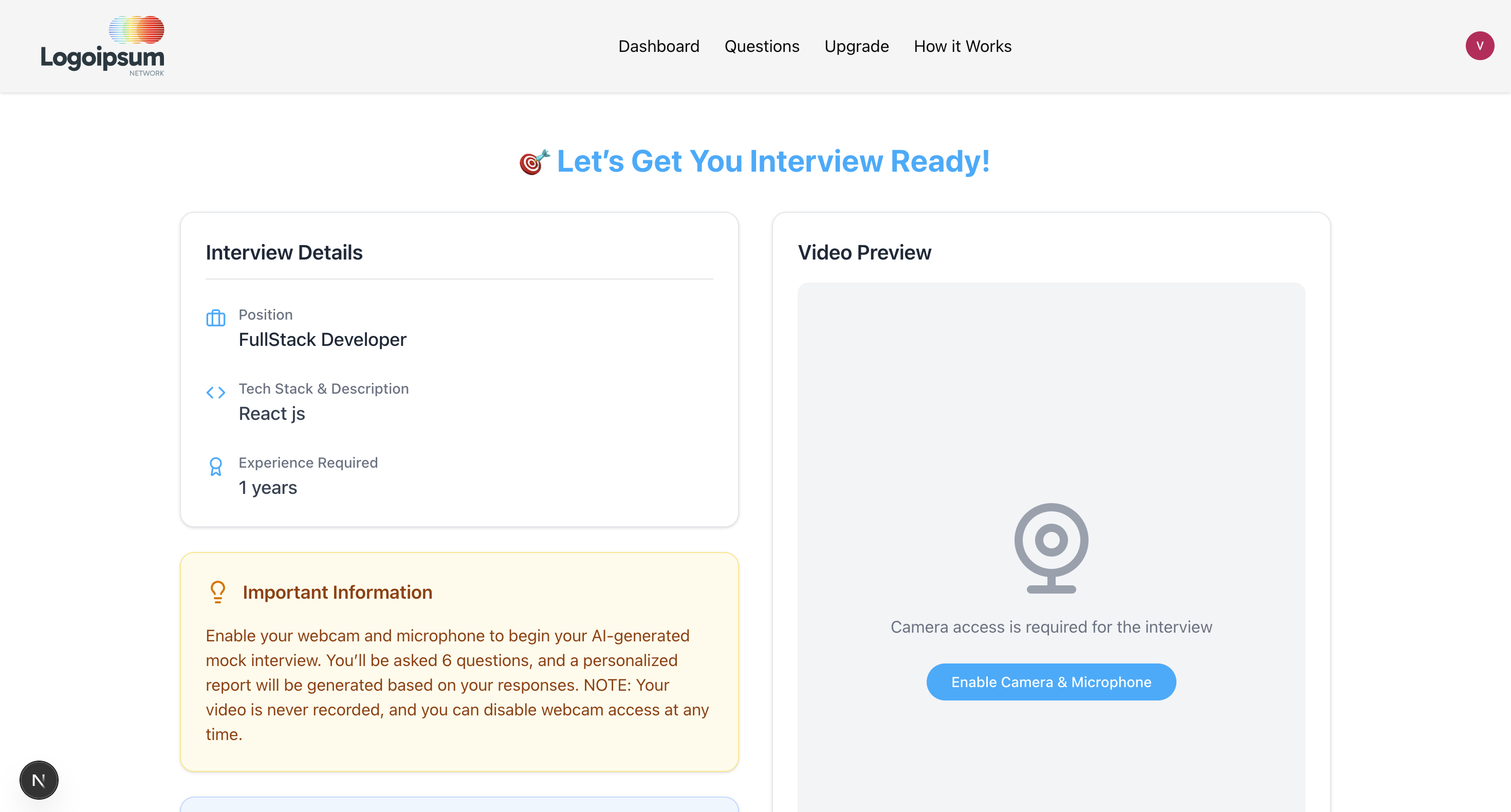Go to the Questions page

pyautogui.click(x=762, y=46)
